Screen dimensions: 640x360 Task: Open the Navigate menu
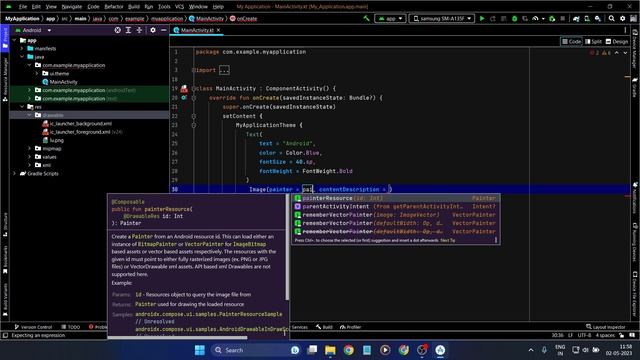[71, 7]
